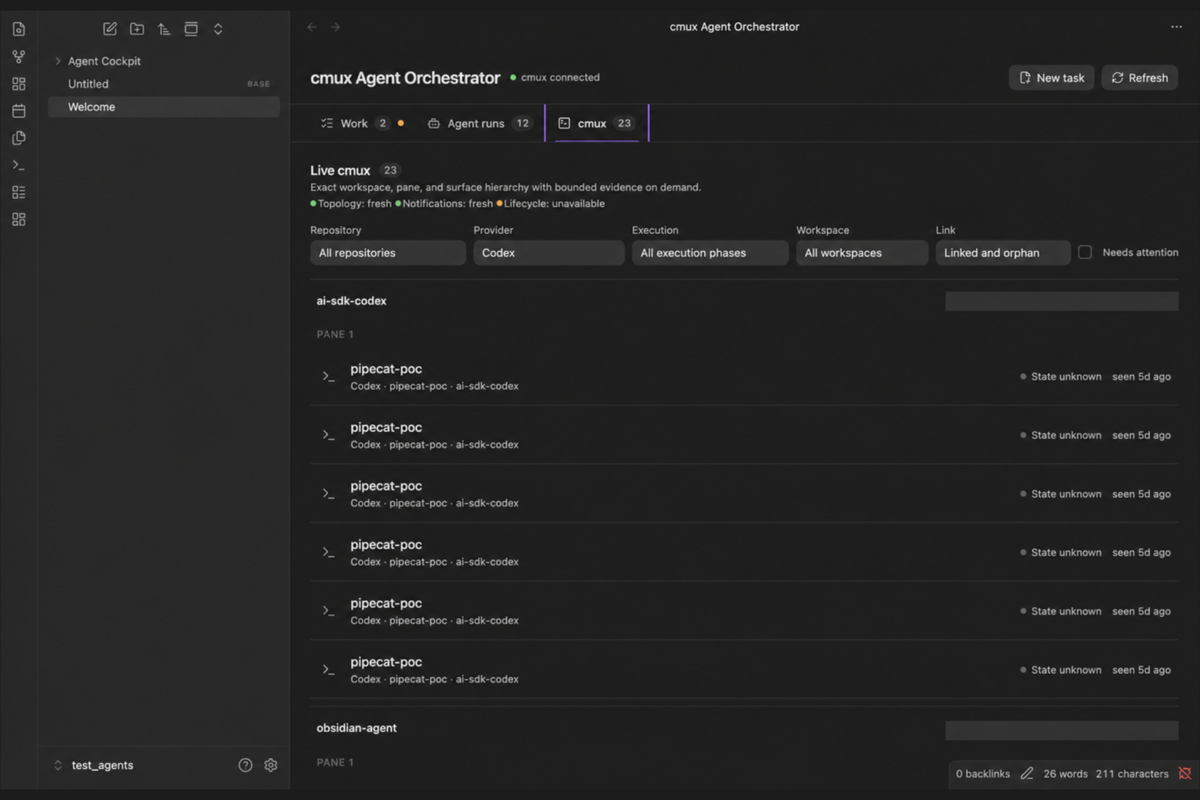This screenshot has width=1200, height=800.
Task: Open the Provider dropdown showing Codex
Action: pos(549,253)
